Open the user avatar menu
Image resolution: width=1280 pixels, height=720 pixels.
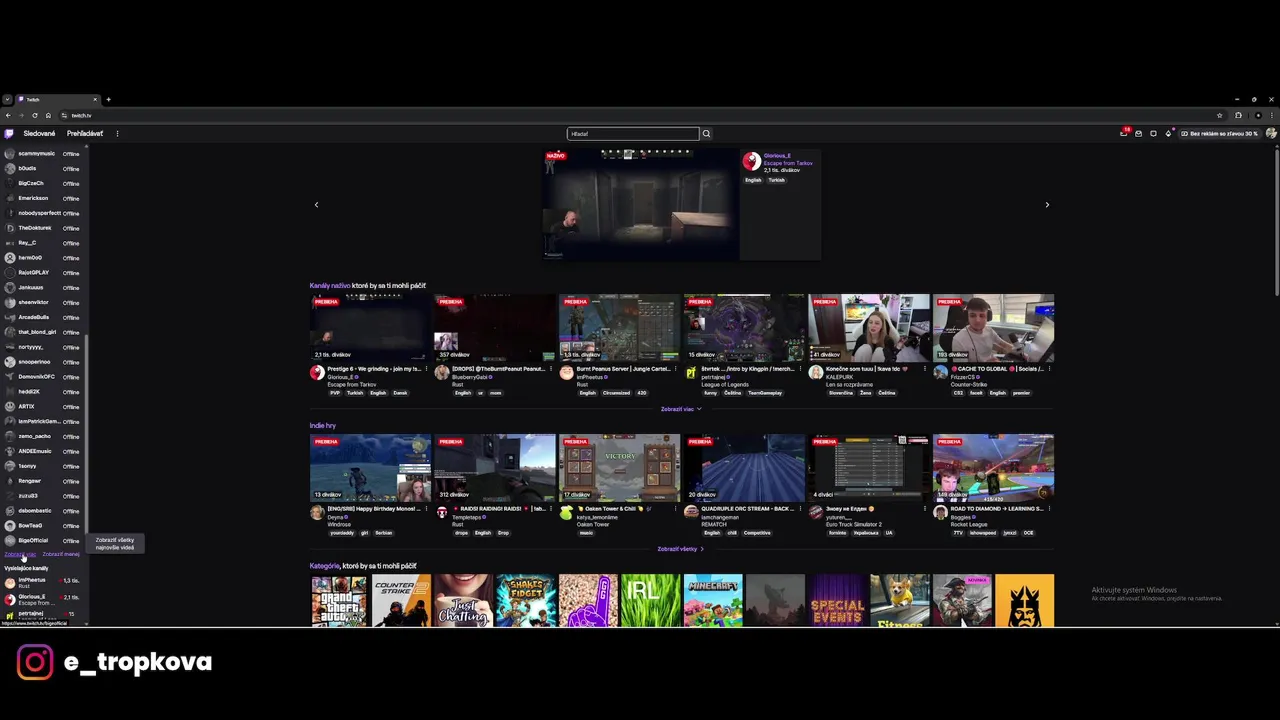point(1271,133)
